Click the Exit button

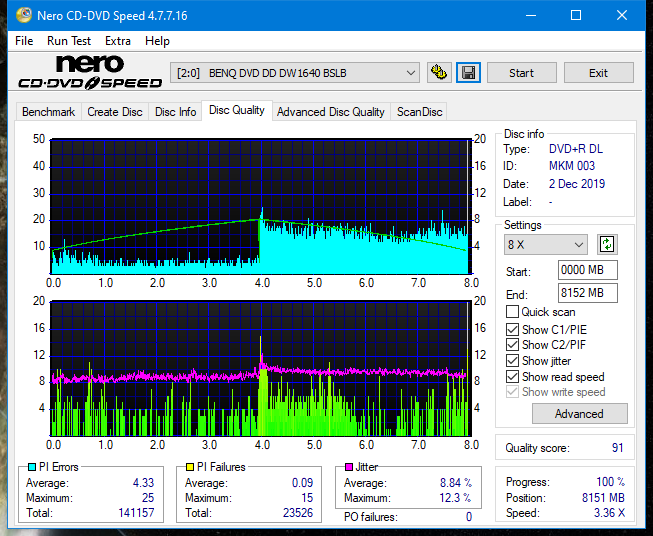click(x=598, y=73)
